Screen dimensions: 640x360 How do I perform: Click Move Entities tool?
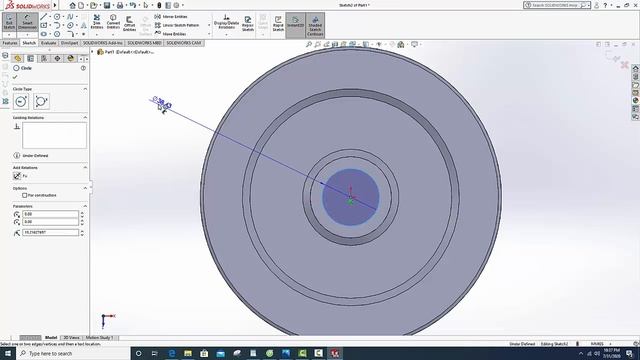point(170,34)
